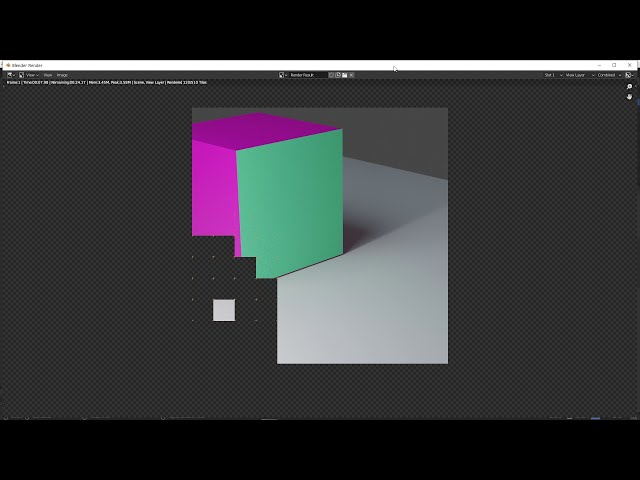Unlink the Render Result image with X
This screenshot has width=640, height=480.
click(351, 75)
